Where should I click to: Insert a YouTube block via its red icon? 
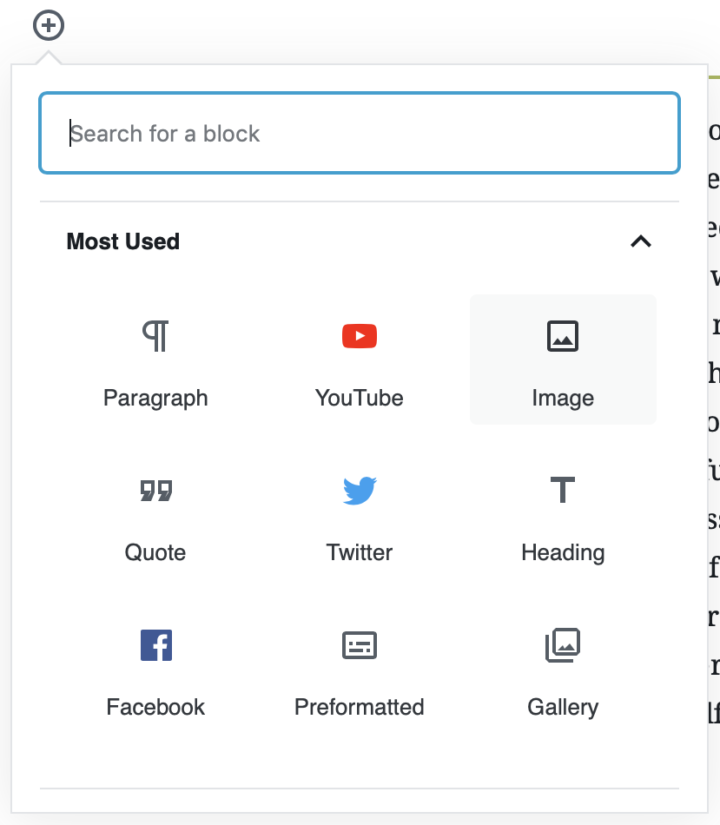pyautogui.click(x=359, y=337)
